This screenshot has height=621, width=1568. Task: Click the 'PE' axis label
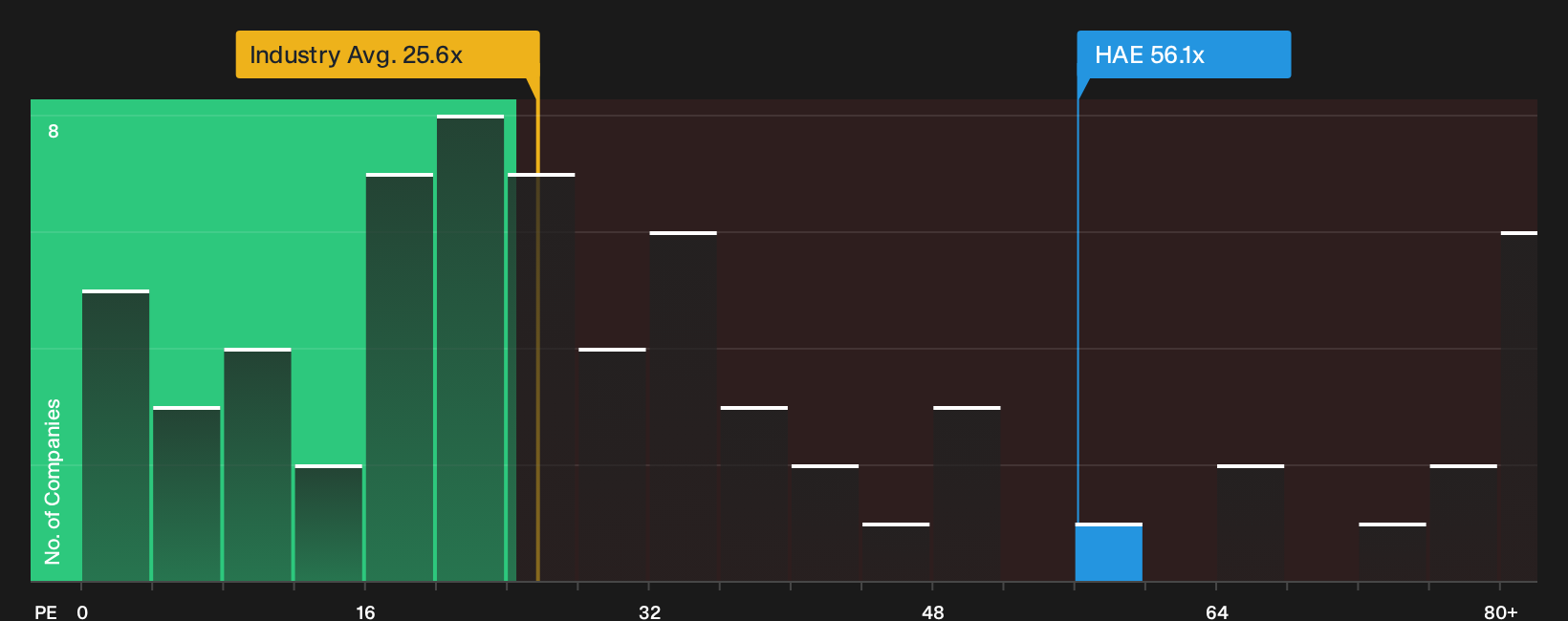46,612
